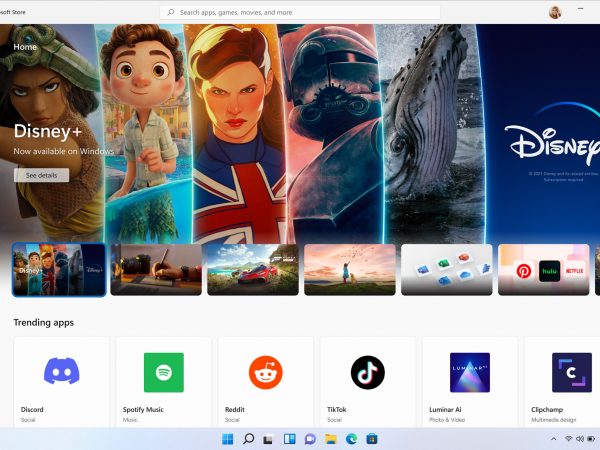Open Chat icon on taskbar
The width and height of the screenshot is (600, 450).
(310, 439)
